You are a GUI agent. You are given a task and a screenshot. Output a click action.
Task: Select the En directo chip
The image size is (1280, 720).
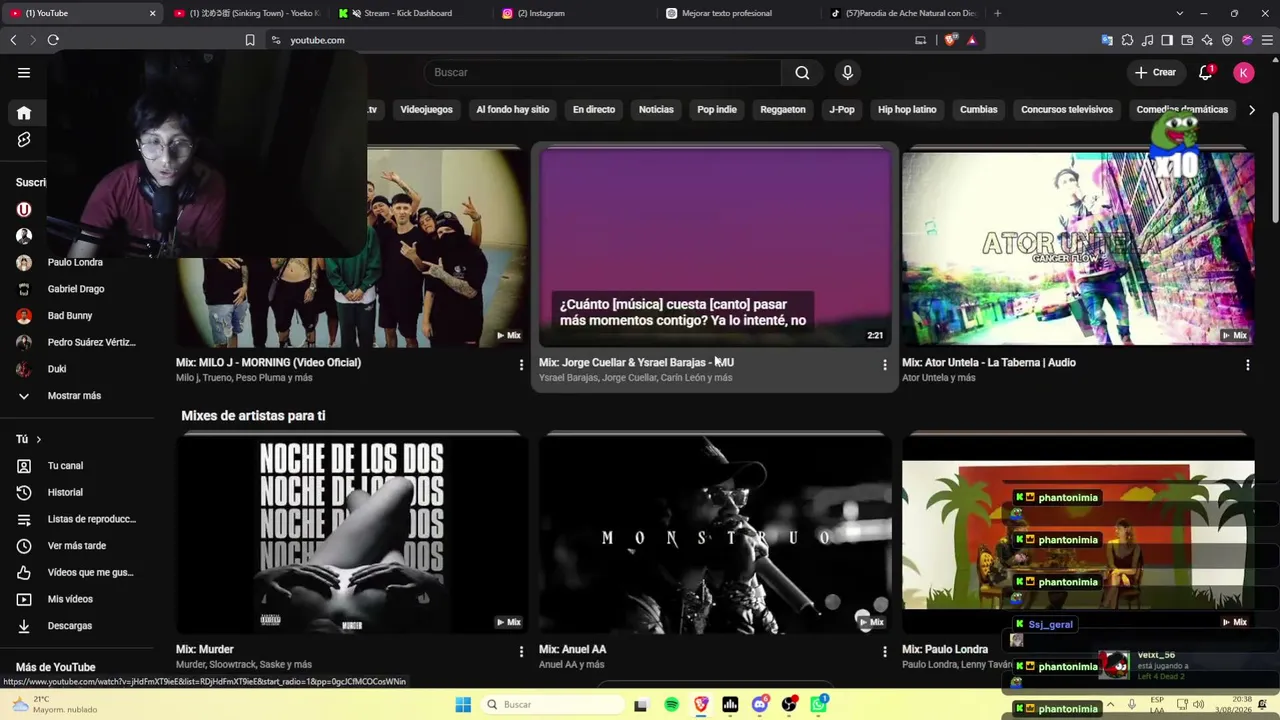[594, 110]
